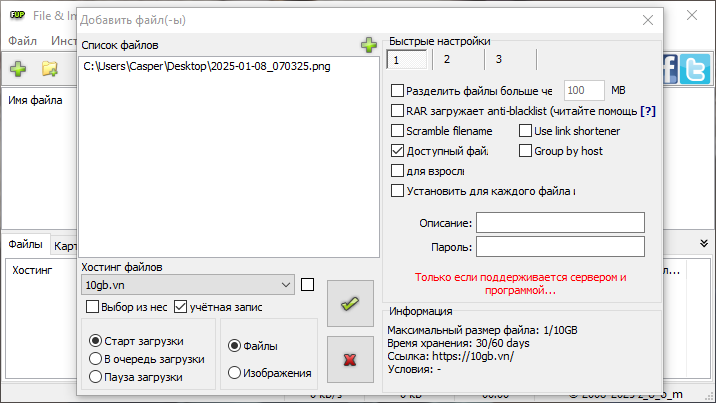Open the Хостинг файлов dropdown 10gb.vn
This screenshot has height=403, width=716.
tap(188, 285)
